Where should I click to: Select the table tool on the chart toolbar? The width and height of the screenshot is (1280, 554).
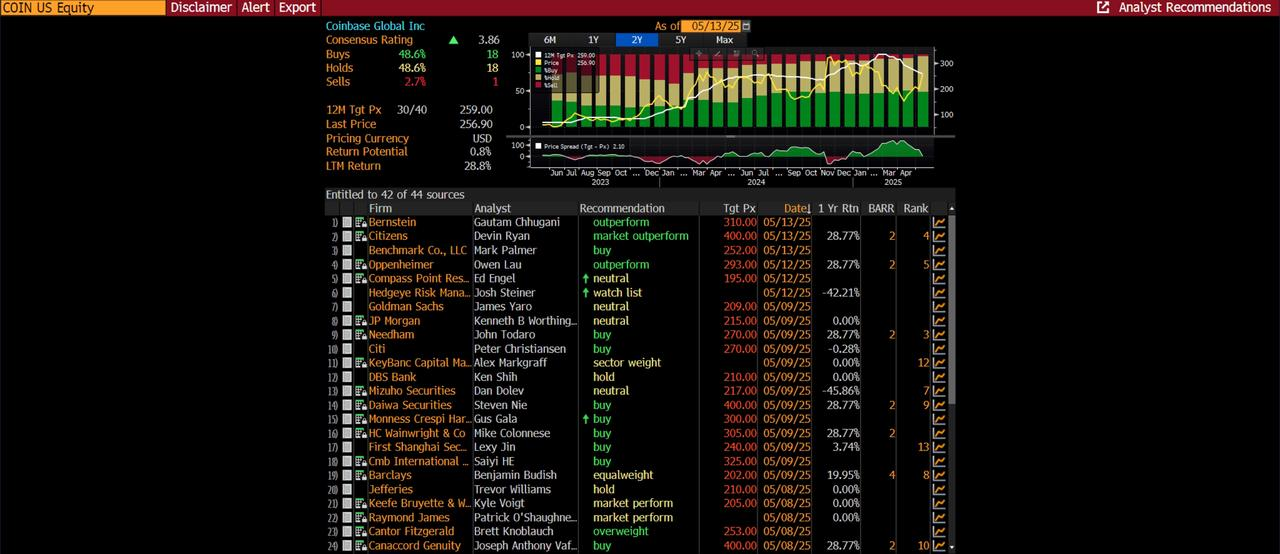click(736, 53)
